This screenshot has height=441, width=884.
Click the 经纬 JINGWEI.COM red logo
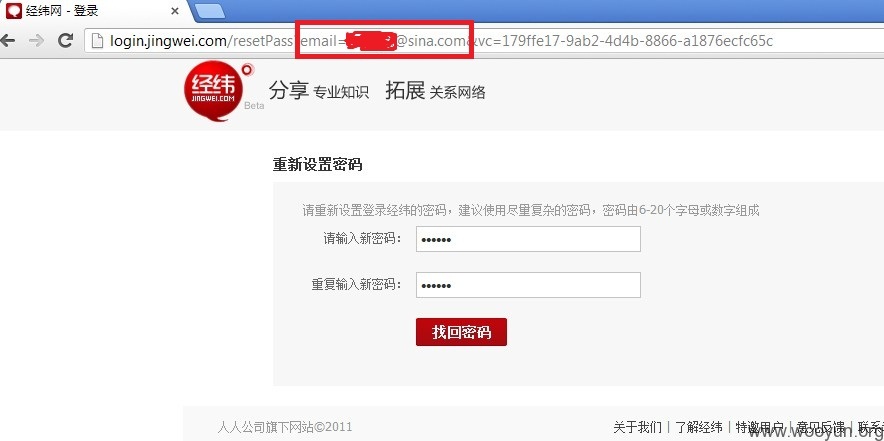click(x=217, y=91)
